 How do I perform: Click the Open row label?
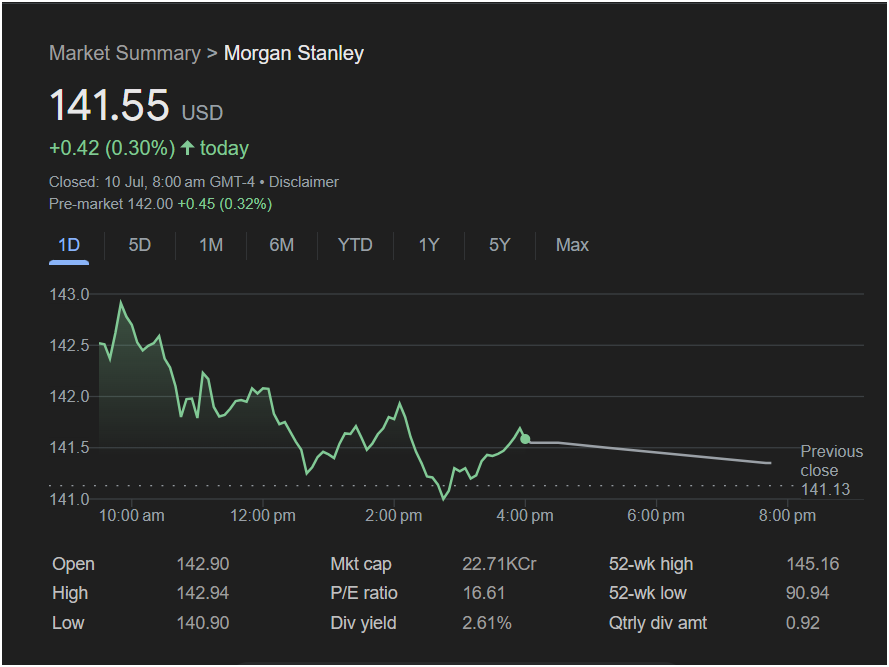(73, 564)
